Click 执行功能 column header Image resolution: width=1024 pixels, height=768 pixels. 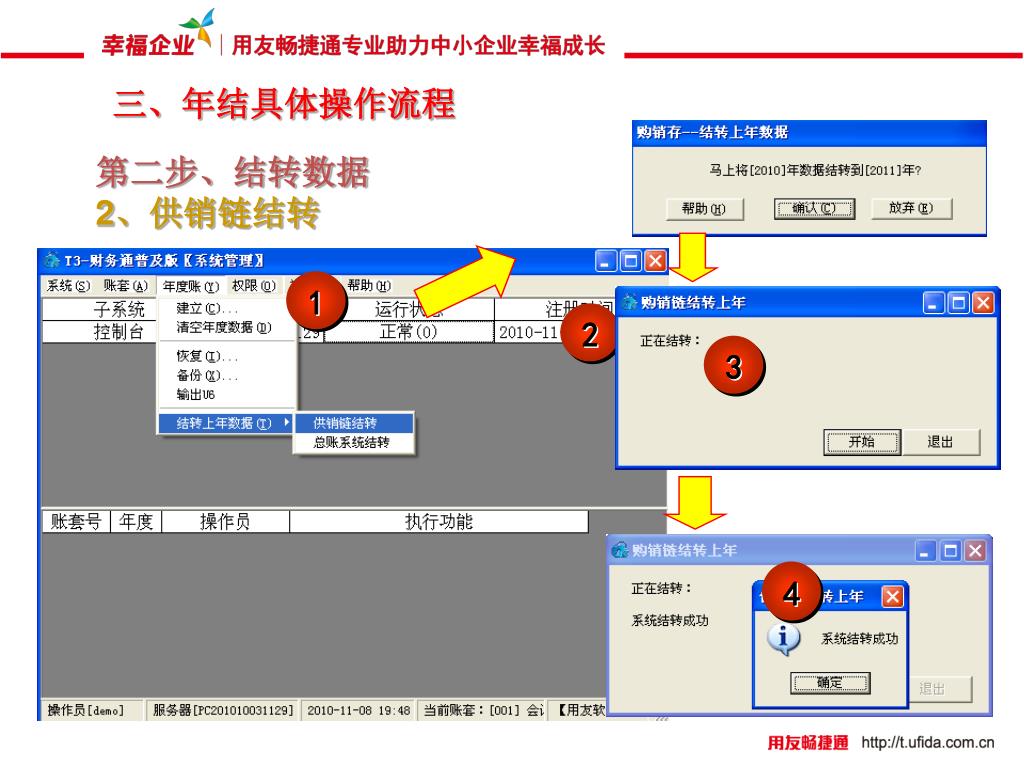[x=439, y=522]
